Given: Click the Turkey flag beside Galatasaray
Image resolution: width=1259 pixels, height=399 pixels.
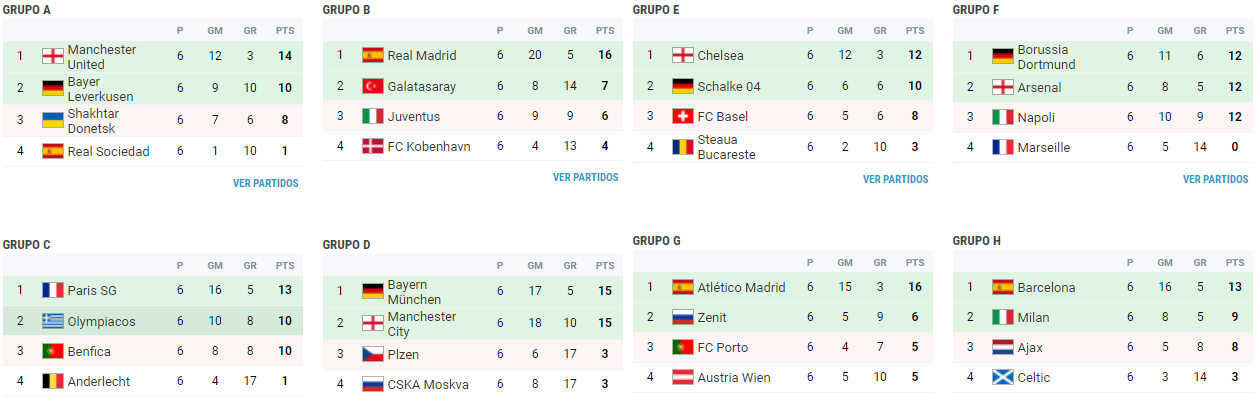Looking at the screenshot, I should pyautogui.click(x=373, y=86).
